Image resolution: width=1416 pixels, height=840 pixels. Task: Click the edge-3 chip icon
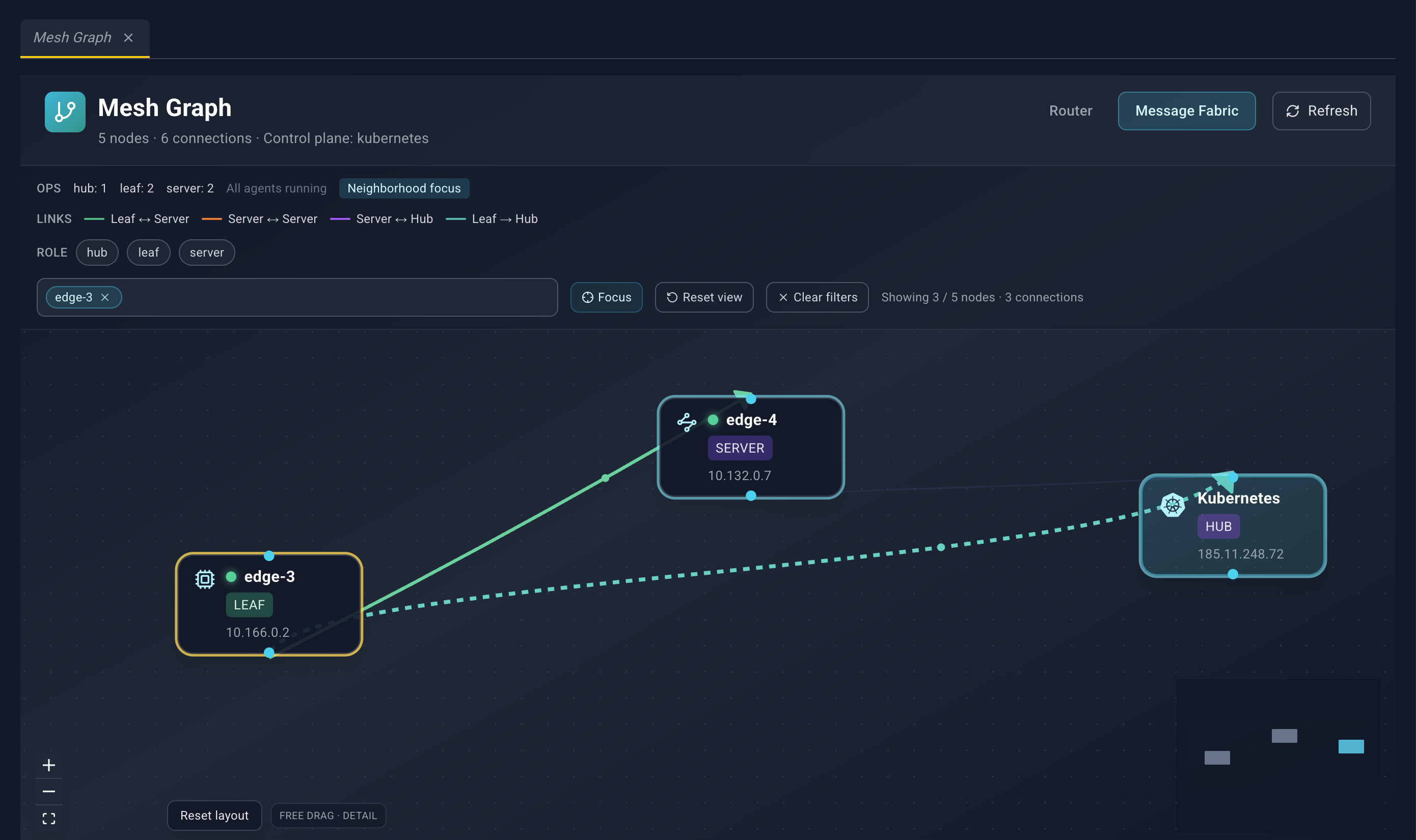205,579
